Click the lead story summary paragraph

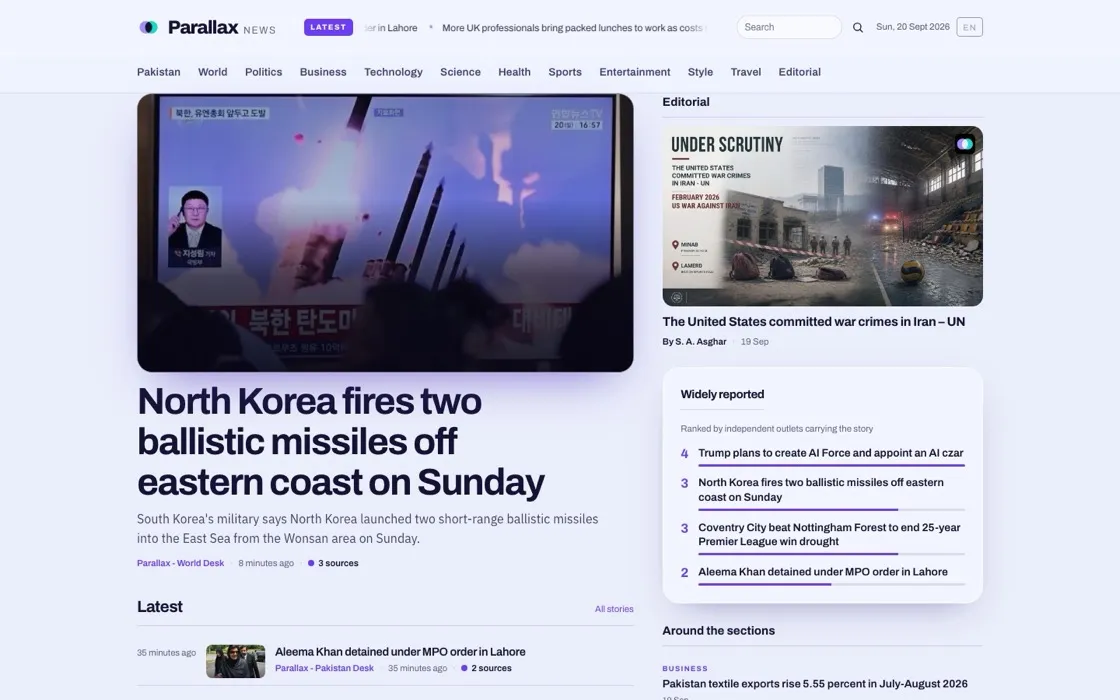(x=368, y=529)
